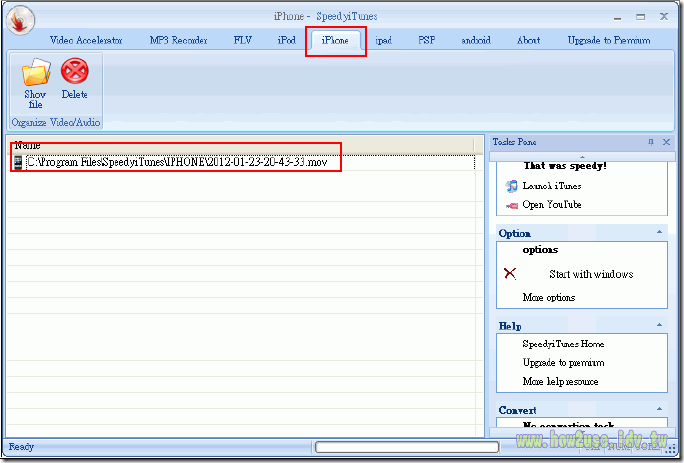Close the Tasks Pane panel

(666, 143)
